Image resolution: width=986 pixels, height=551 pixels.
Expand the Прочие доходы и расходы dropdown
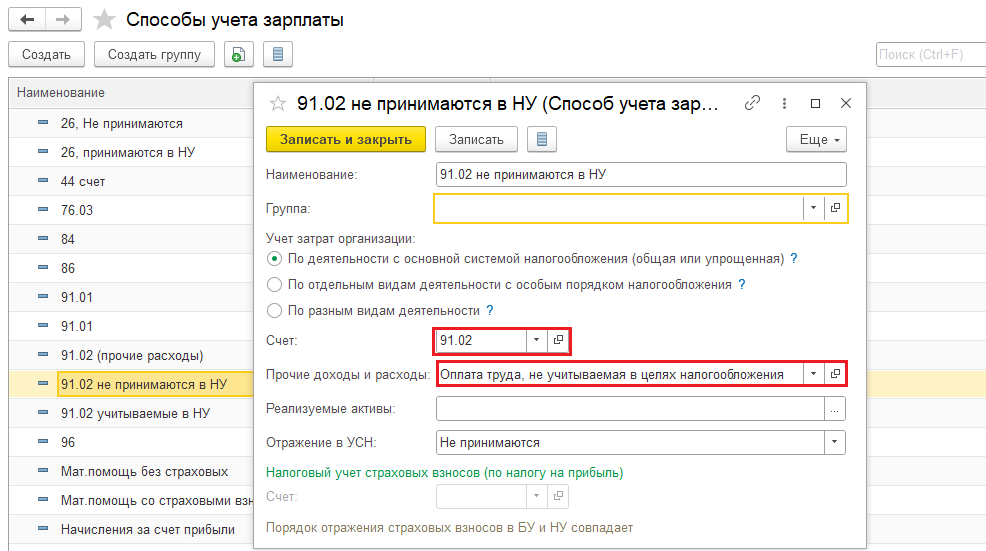tap(814, 374)
